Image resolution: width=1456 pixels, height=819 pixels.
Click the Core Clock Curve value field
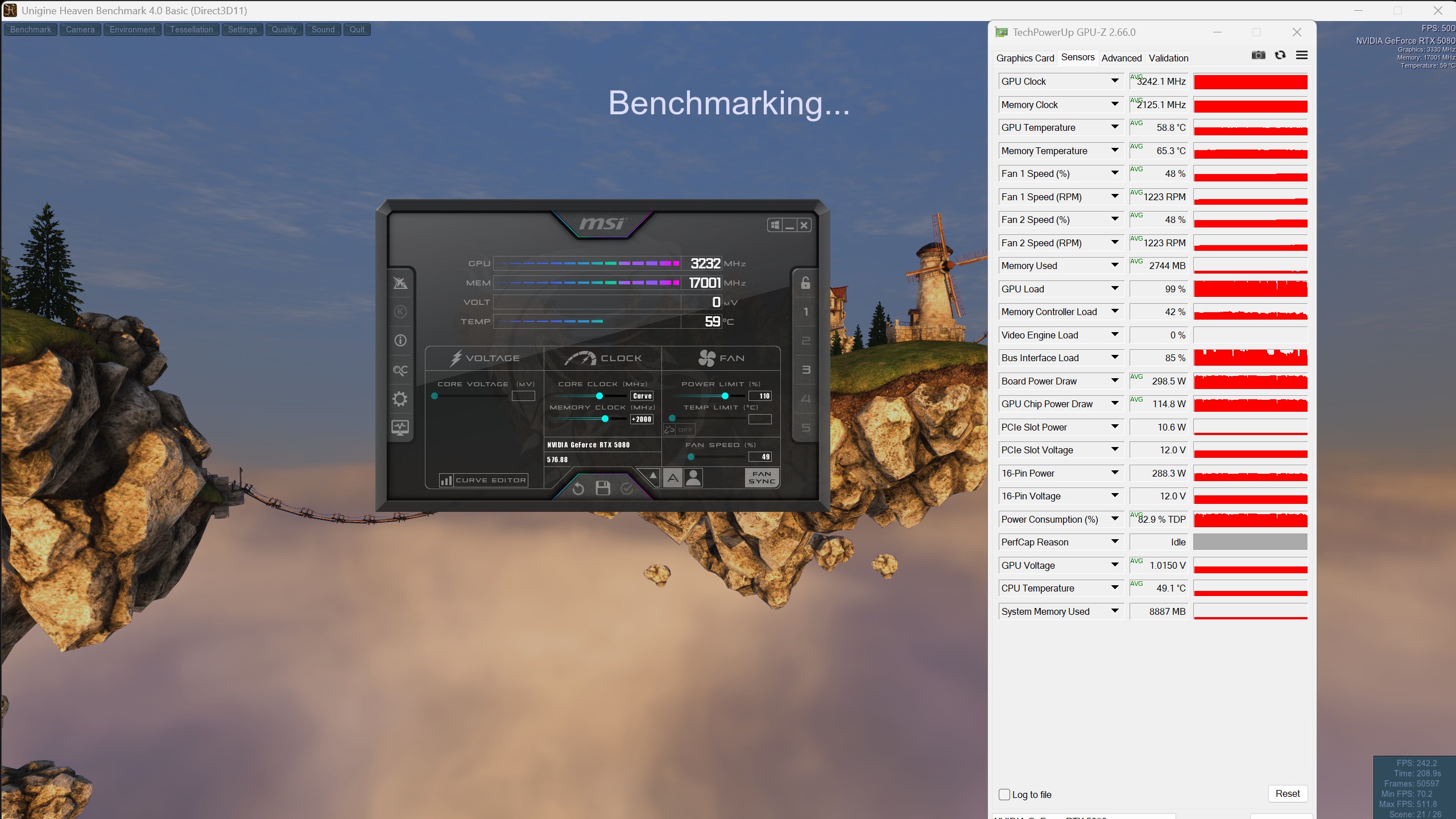(x=642, y=396)
